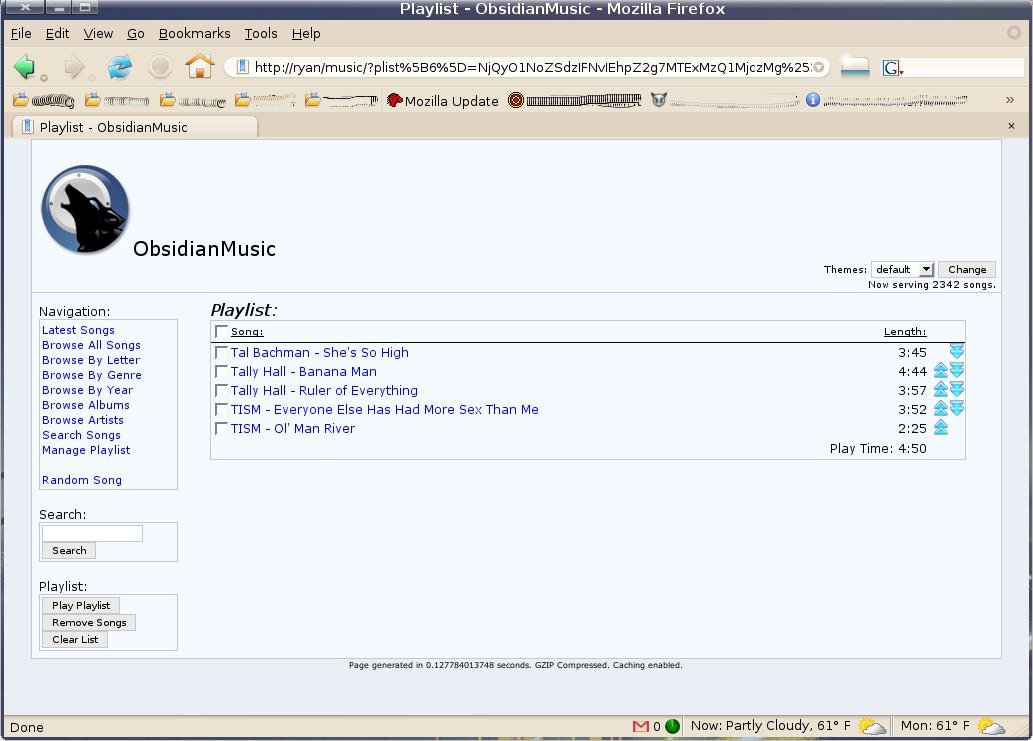Open the Go menu
This screenshot has width=1033, height=741.
pyautogui.click(x=136, y=34)
